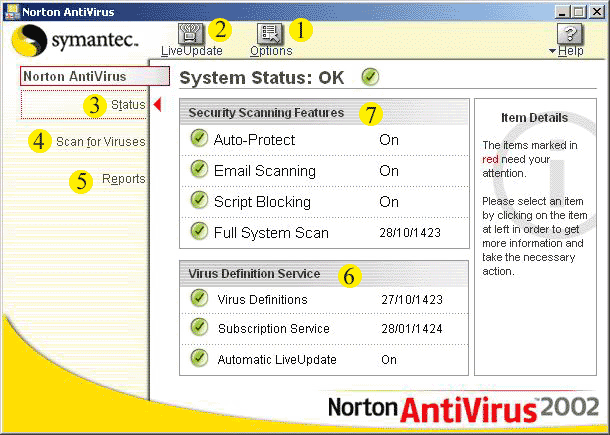
Task: Click the LiveUpdate text label
Action: [192, 51]
